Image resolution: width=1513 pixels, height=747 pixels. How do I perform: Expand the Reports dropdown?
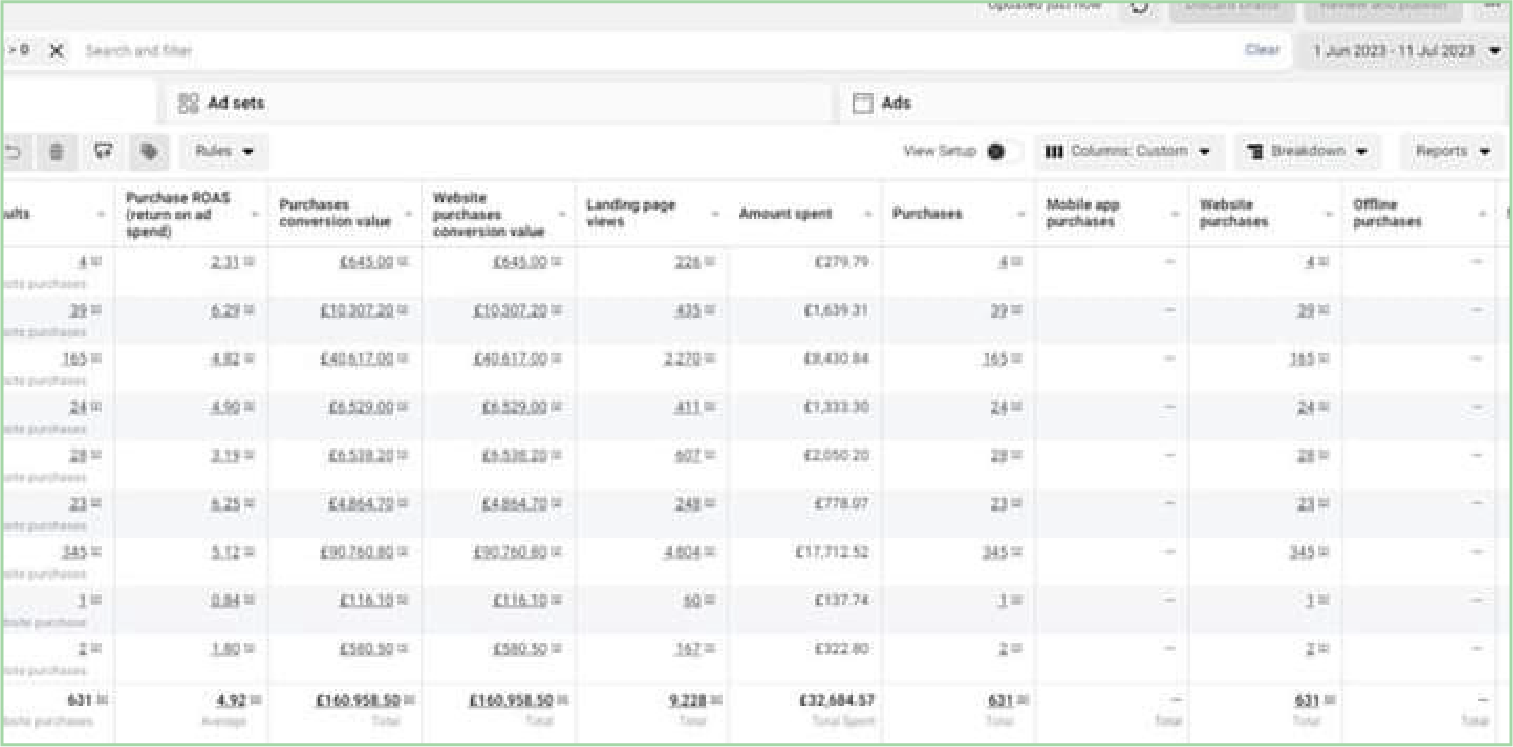[1452, 152]
